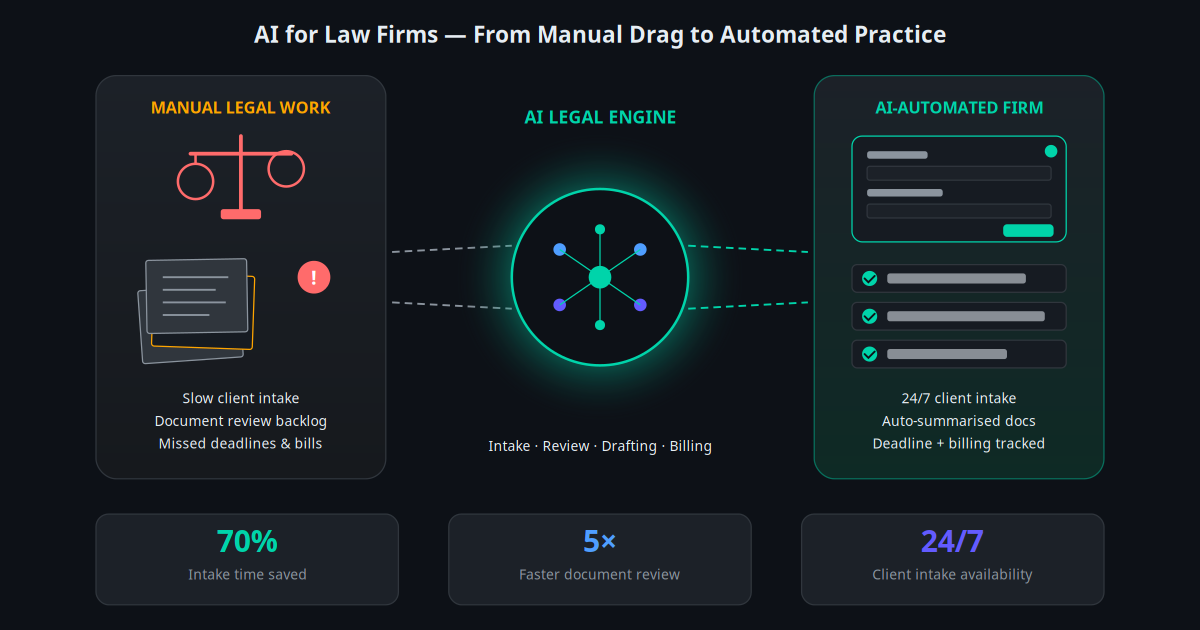Click the middle green checkmark in task list
The image size is (1200, 630).
[870, 316]
